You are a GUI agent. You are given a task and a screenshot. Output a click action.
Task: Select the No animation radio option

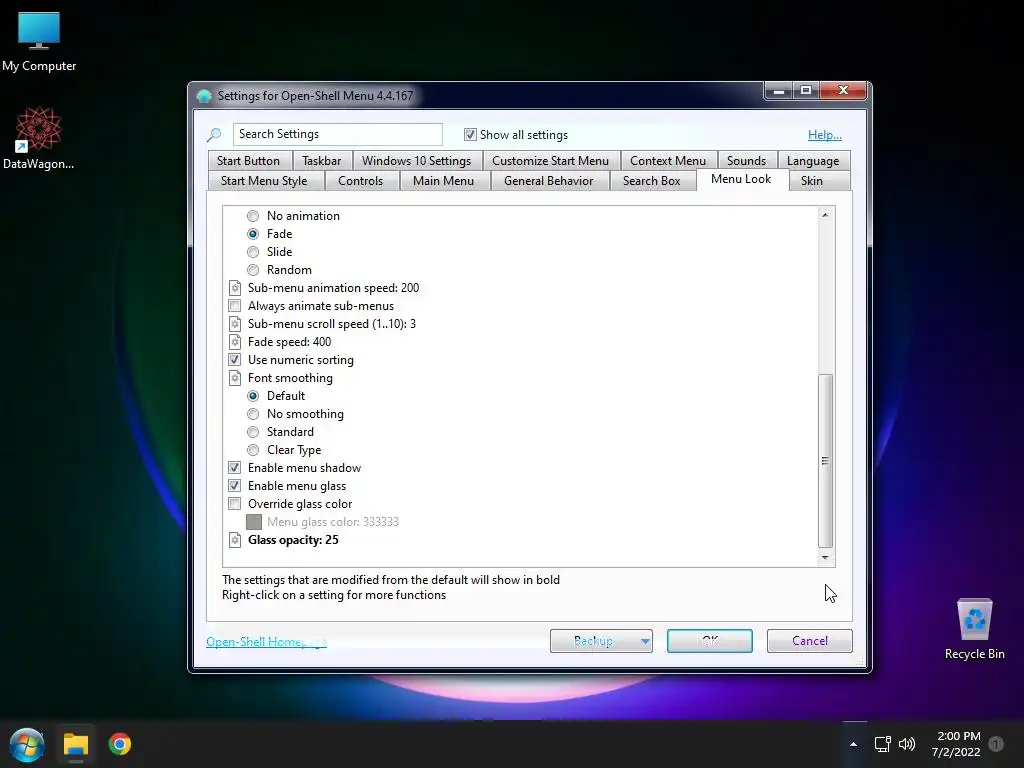(x=253, y=216)
